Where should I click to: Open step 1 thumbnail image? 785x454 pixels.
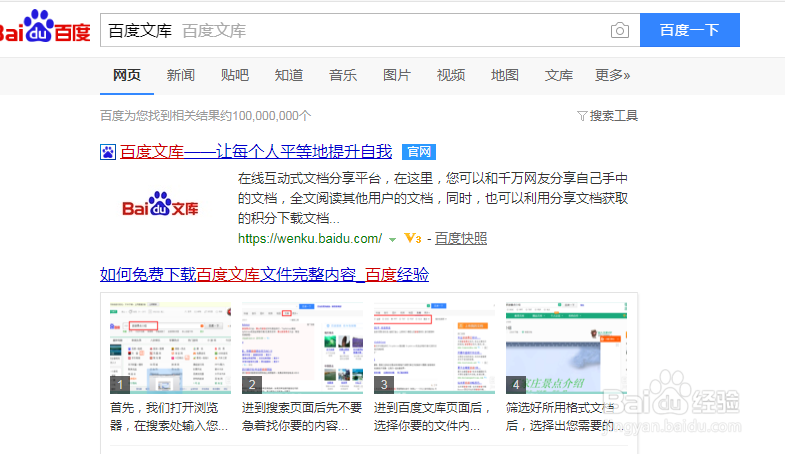coord(171,348)
